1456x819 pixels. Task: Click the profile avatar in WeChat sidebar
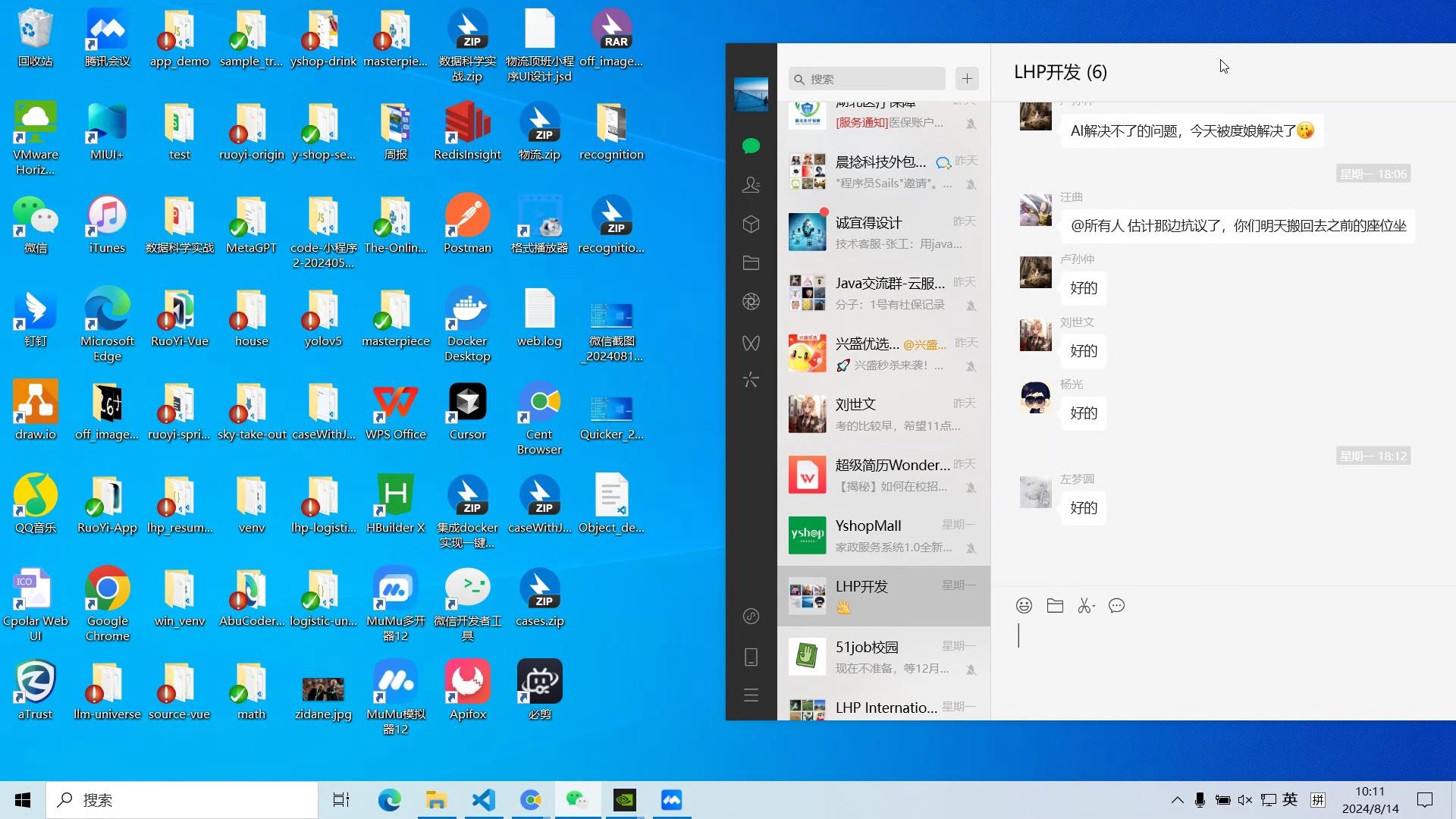(751, 94)
